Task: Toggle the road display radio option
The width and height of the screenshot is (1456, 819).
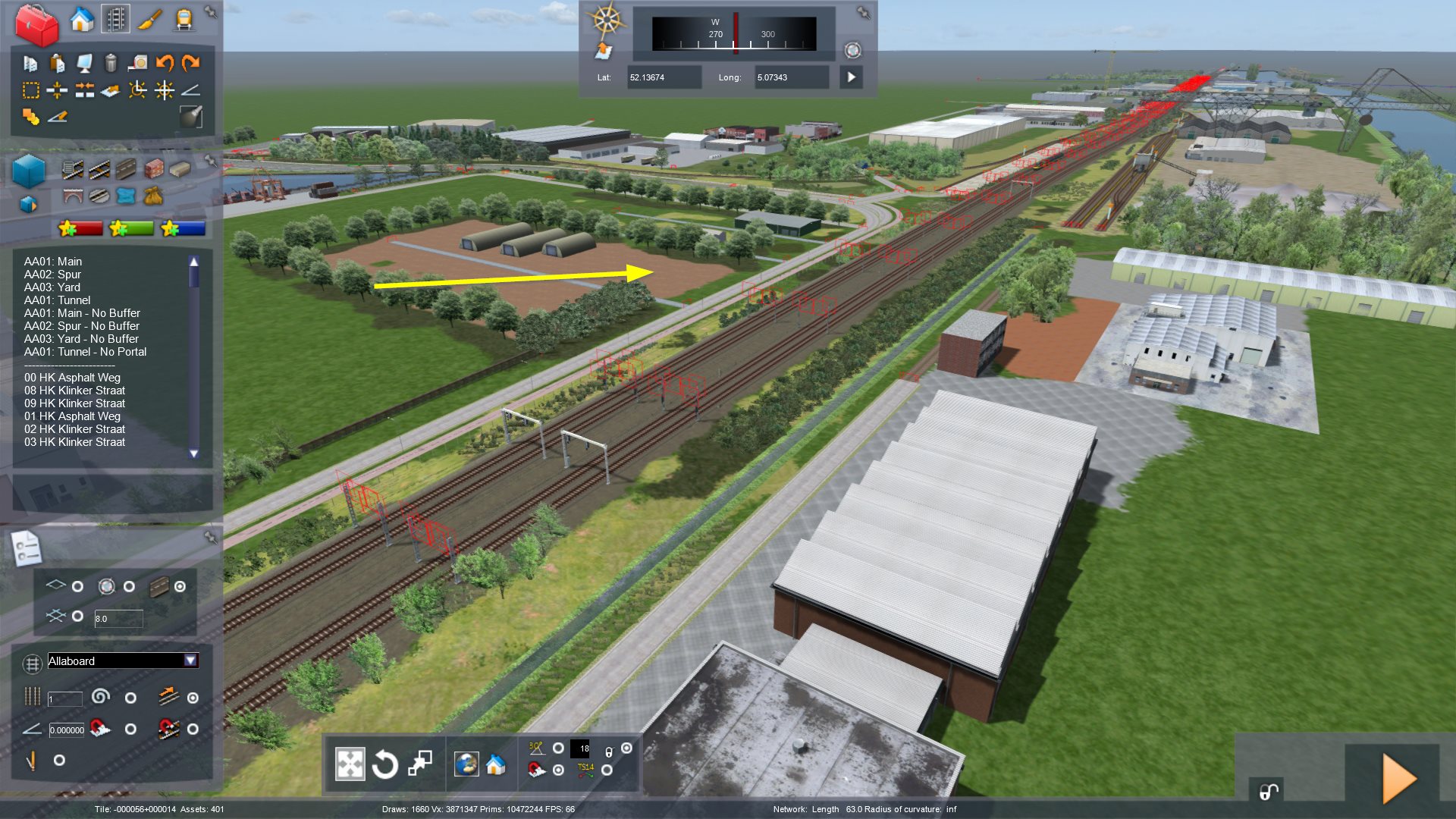Action: [x=180, y=587]
